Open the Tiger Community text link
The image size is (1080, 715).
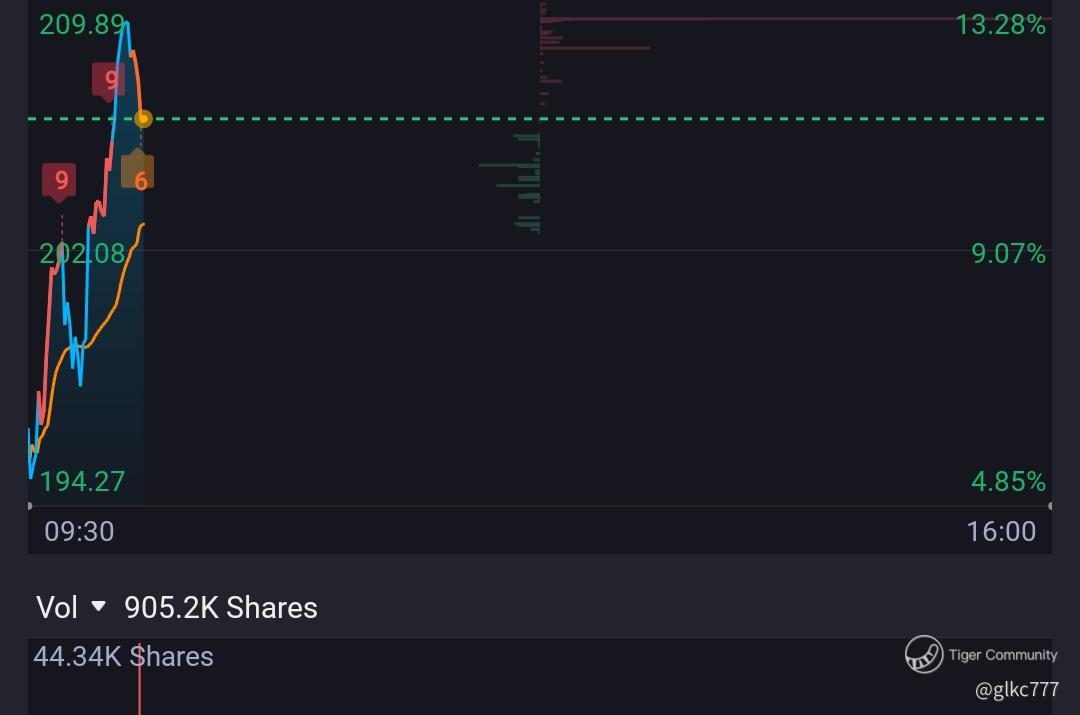tap(1002, 655)
